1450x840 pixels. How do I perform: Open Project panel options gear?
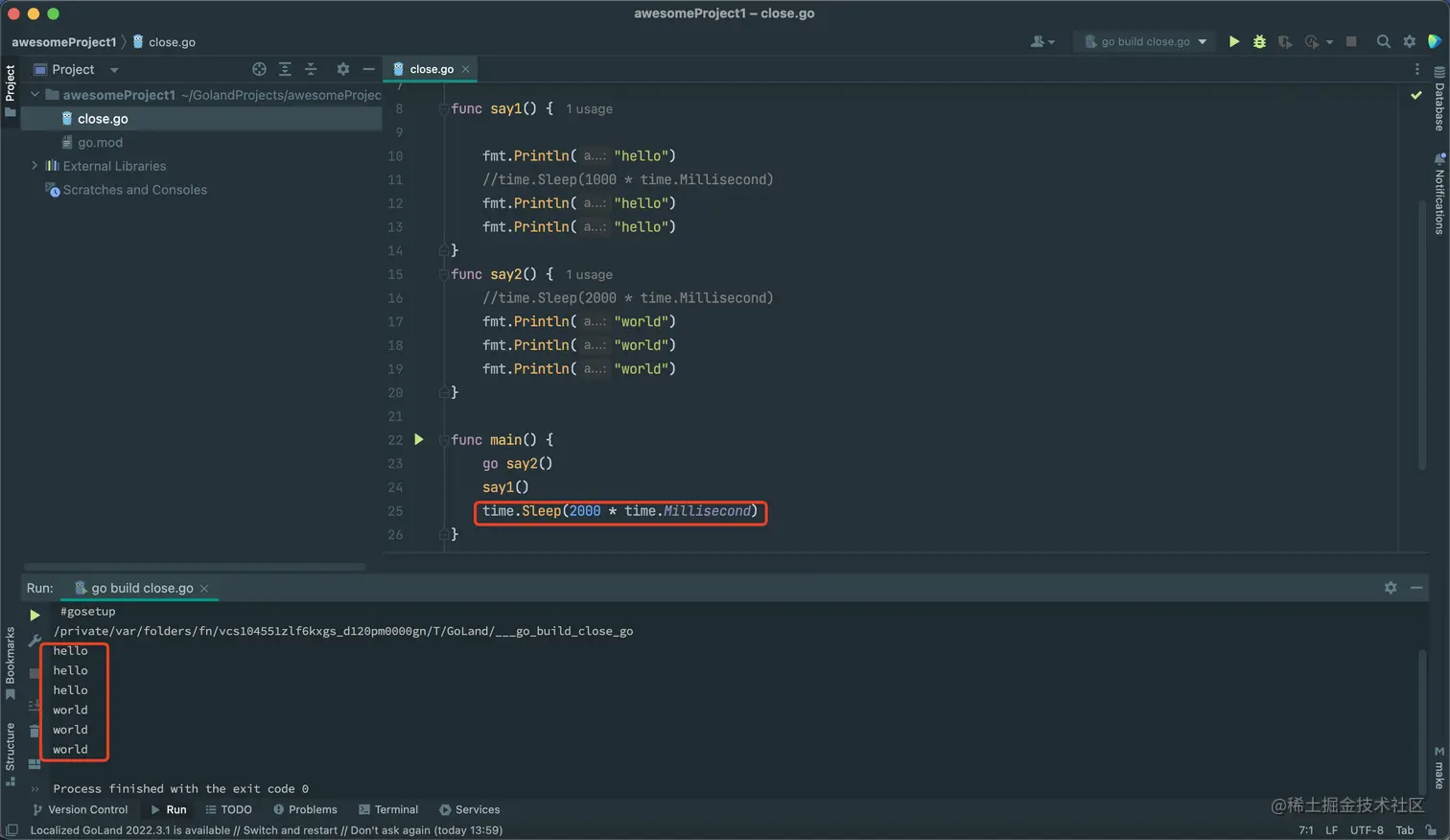point(342,69)
